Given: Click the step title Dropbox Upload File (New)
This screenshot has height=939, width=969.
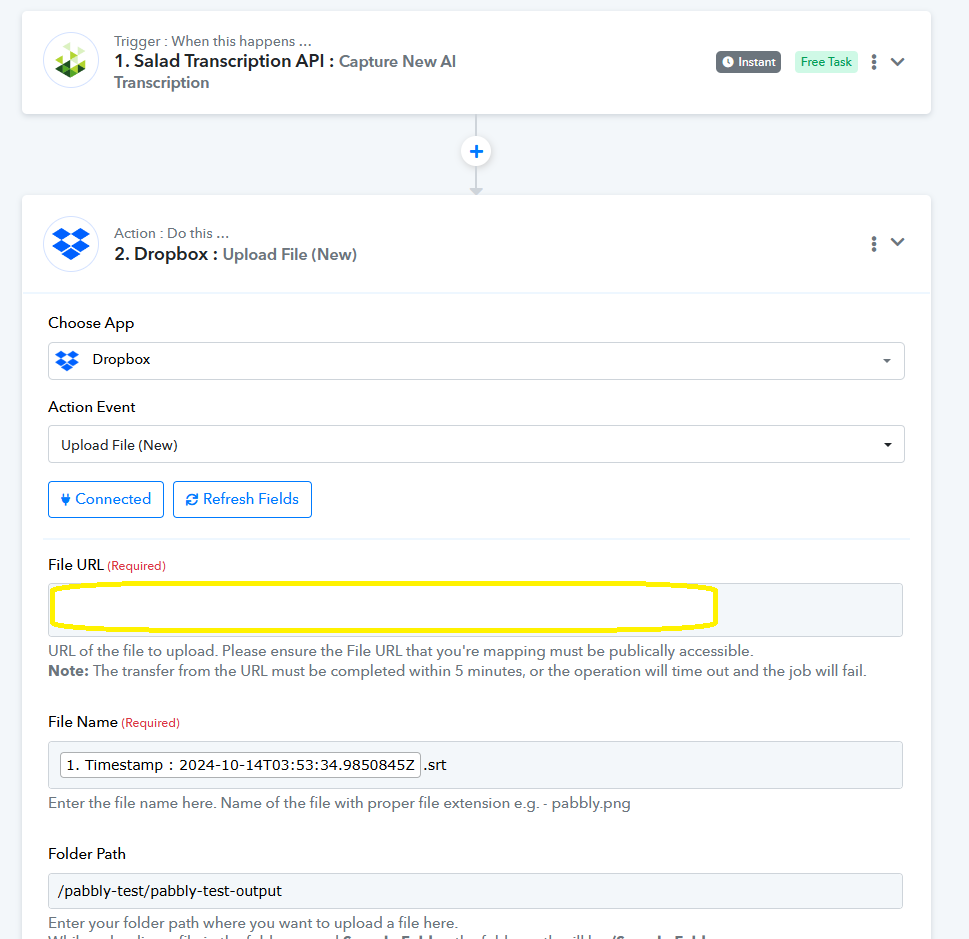Looking at the screenshot, I should click(x=235, y=254).
